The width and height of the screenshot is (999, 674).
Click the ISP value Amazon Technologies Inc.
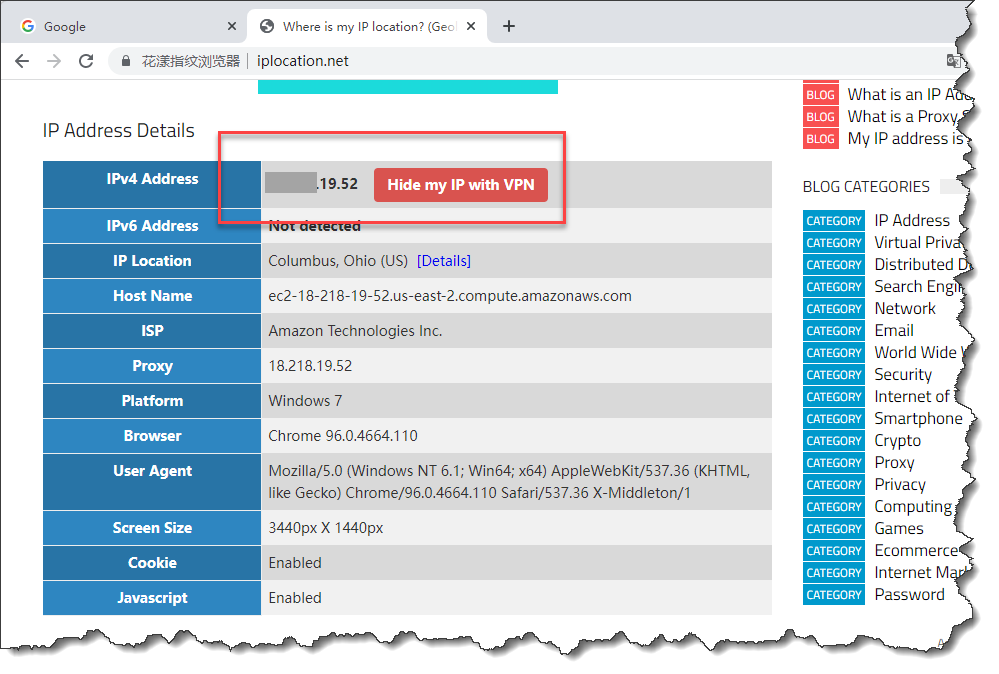[x=355, y=331]
